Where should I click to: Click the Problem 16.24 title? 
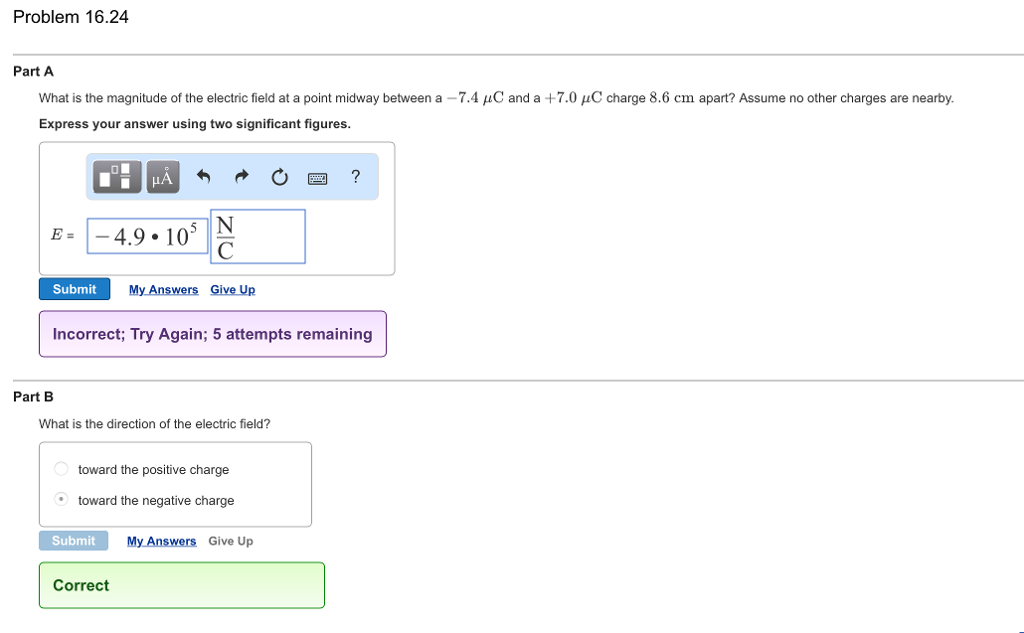pos(69,16)
